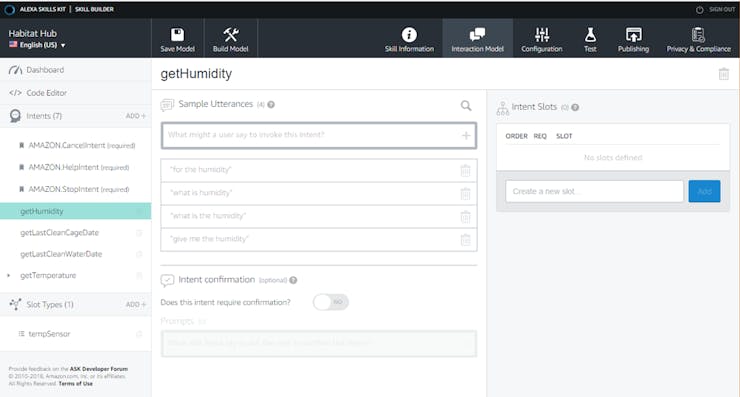
Task: Delete the "what is the humidity" utterance
Action: [x=465, y=217]
